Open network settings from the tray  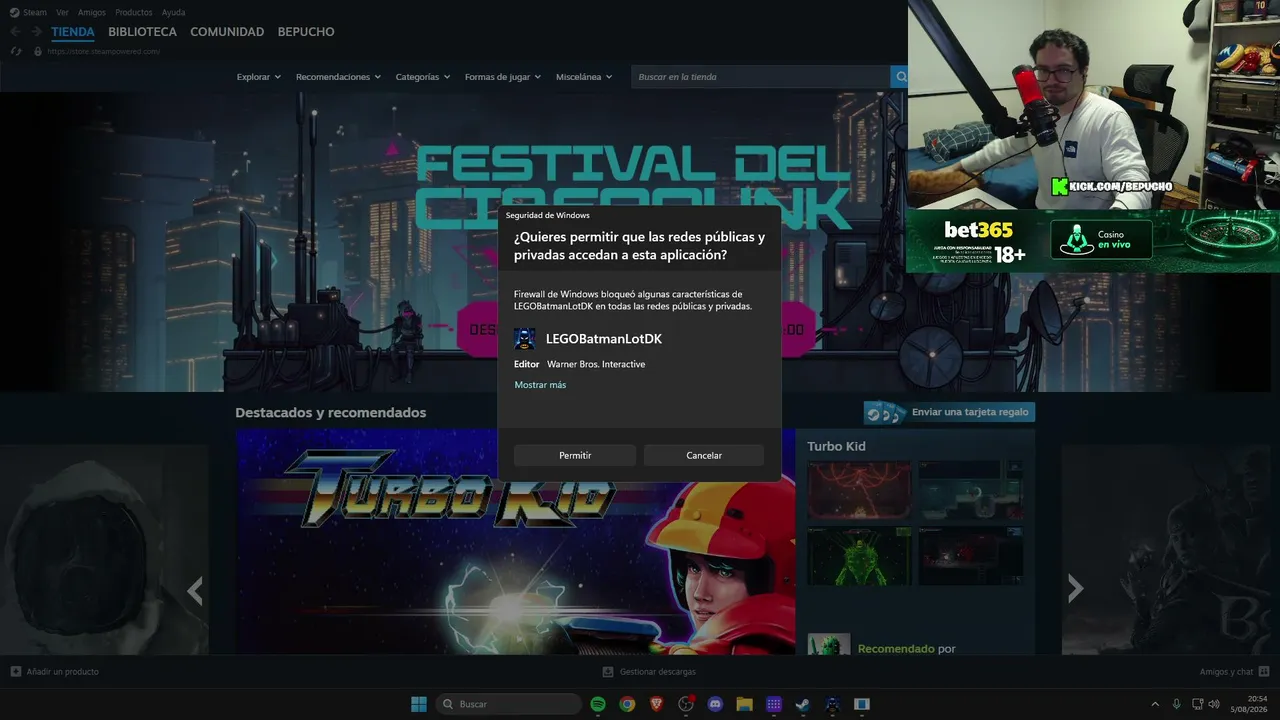[1197, 704]
